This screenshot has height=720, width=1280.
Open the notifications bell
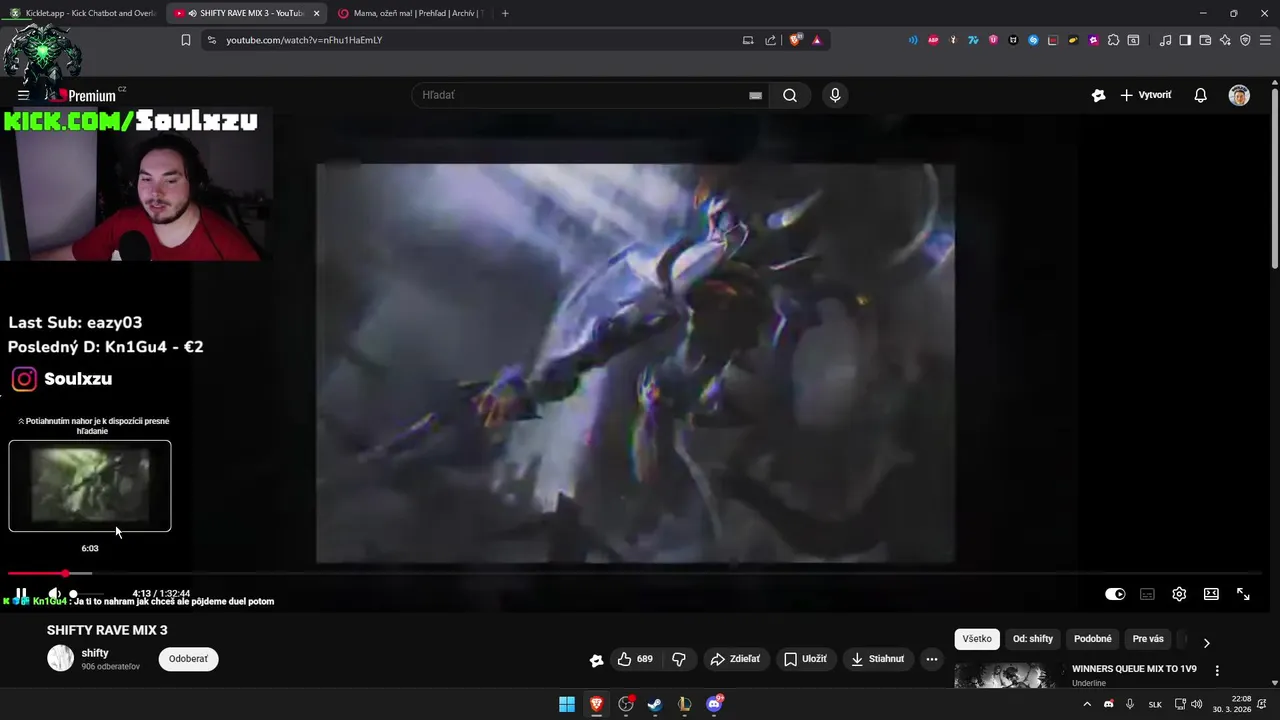[x=1200, y=95]
